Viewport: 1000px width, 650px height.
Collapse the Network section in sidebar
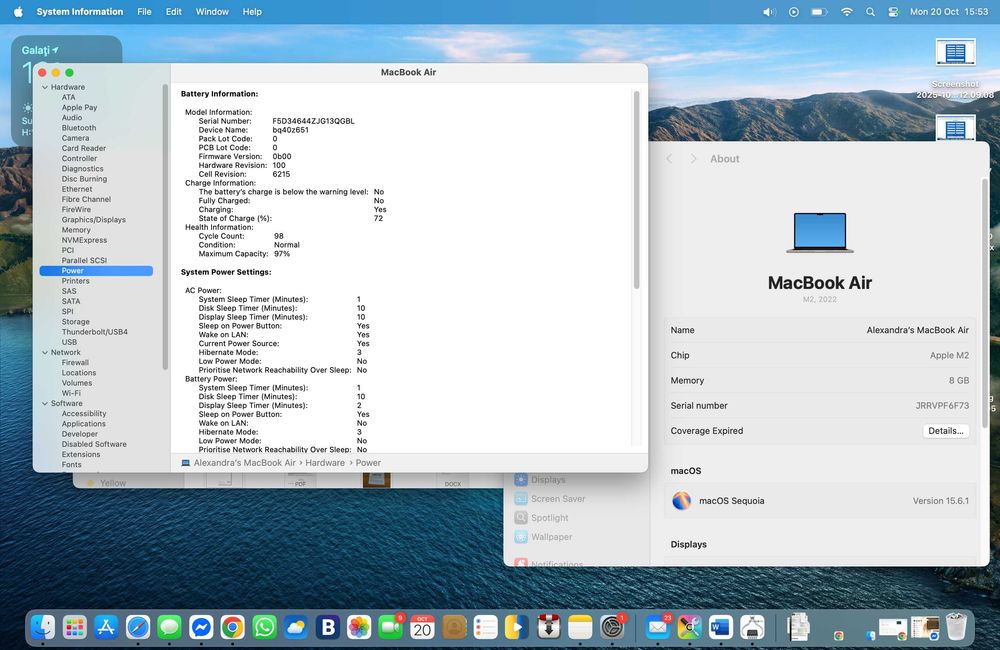pos(44,352)
